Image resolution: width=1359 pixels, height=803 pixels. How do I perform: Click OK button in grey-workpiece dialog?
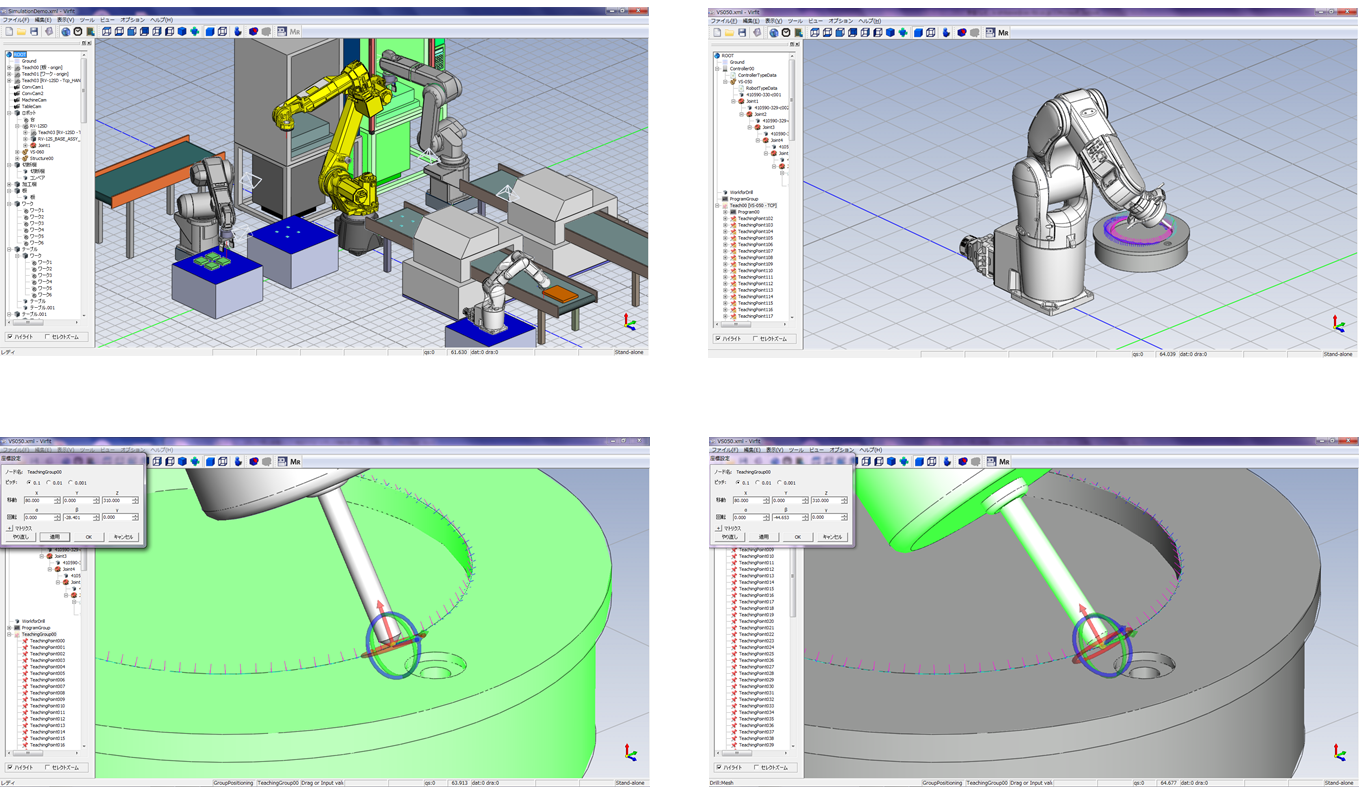click(797, 537)
